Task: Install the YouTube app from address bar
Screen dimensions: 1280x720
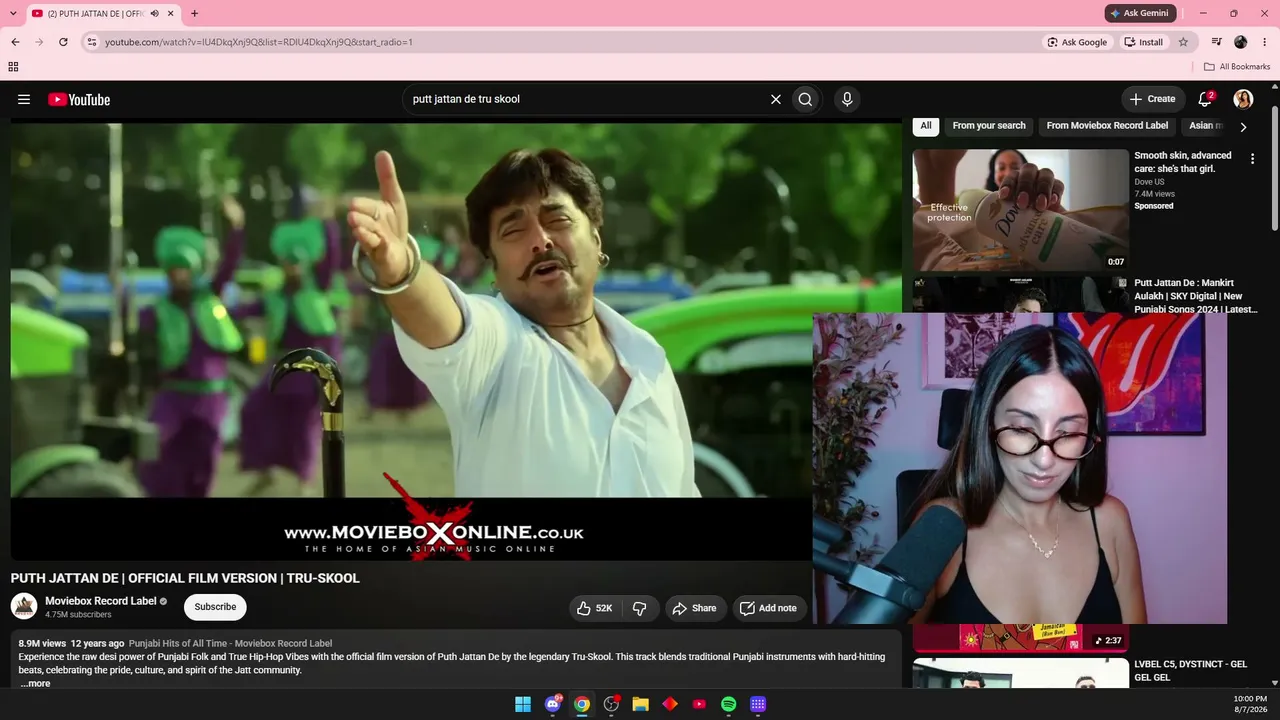Action: 1143,42
